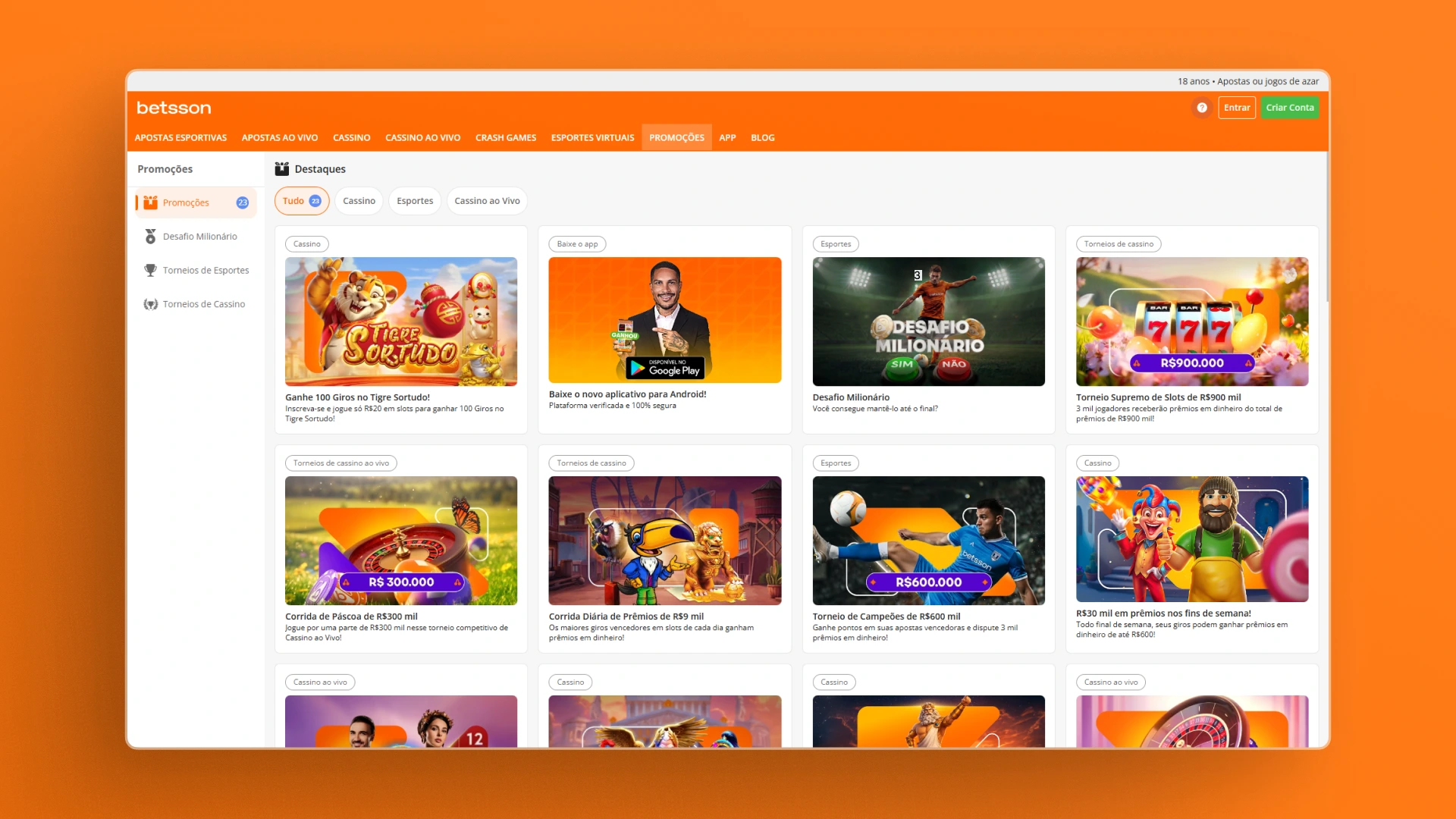Click the '18 anos • Apostas ou jogos de azar' notice
The width and height of the screenshot is (1456, 819).
pyautogui.click(x=1248, y=81)
